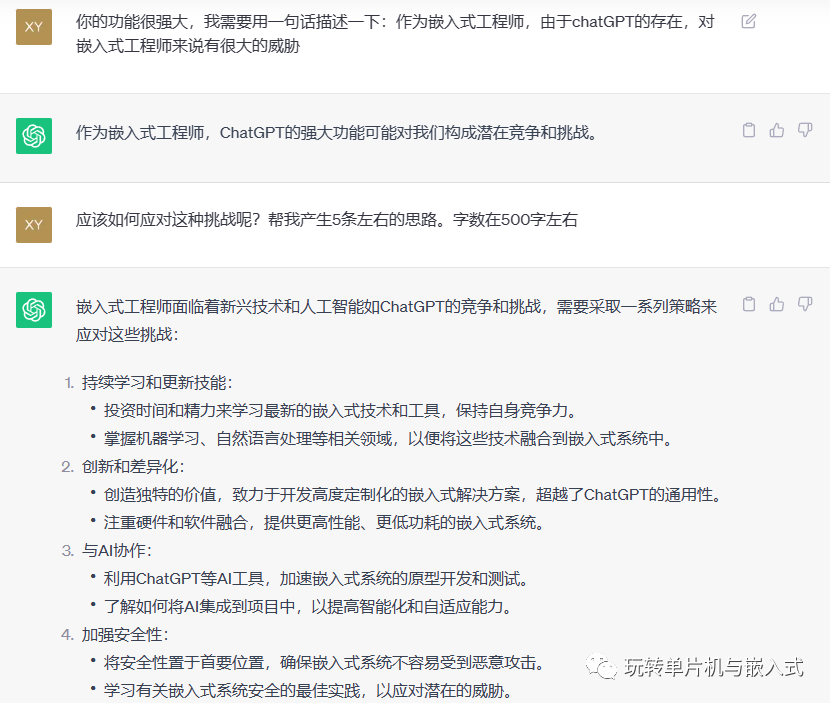Thumbs up the reply beginning 作为嵌入式工程师

777,130
